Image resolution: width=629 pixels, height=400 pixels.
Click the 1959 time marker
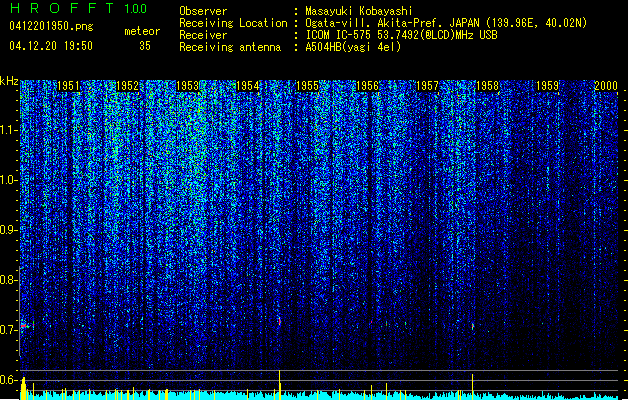coord(547,86)
